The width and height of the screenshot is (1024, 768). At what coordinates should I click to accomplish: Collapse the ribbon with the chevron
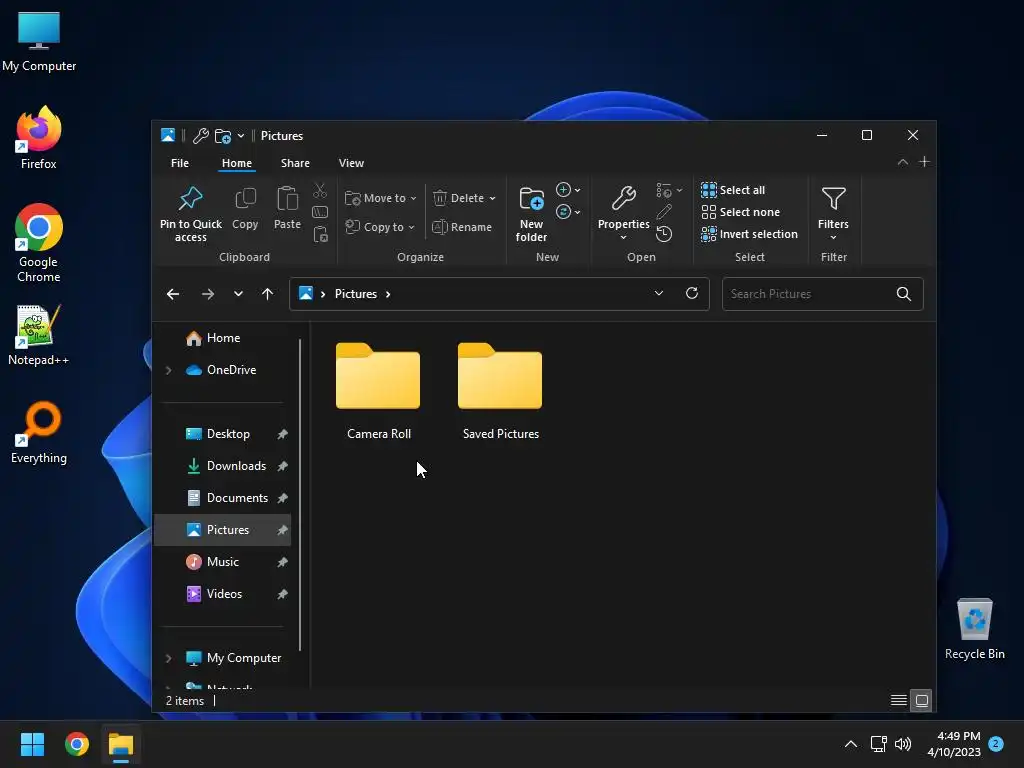903,162
